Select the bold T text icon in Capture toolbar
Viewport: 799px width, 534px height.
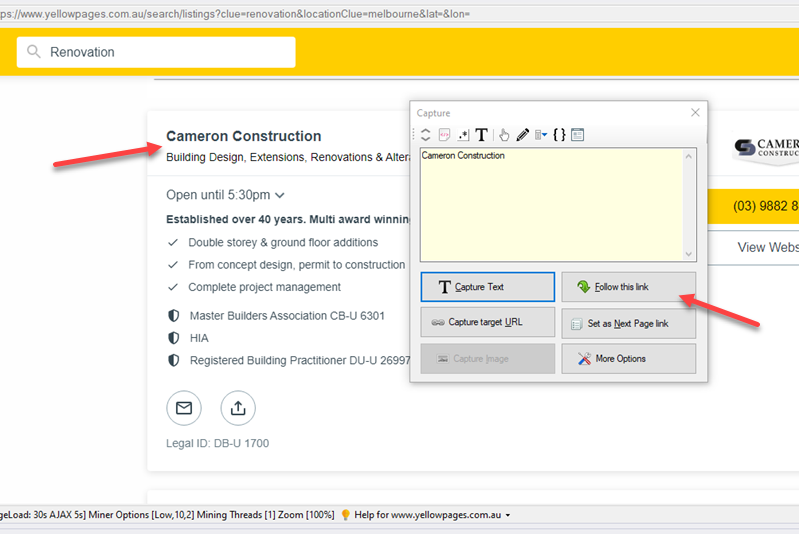pyautogui.click(x=481, y=135)
